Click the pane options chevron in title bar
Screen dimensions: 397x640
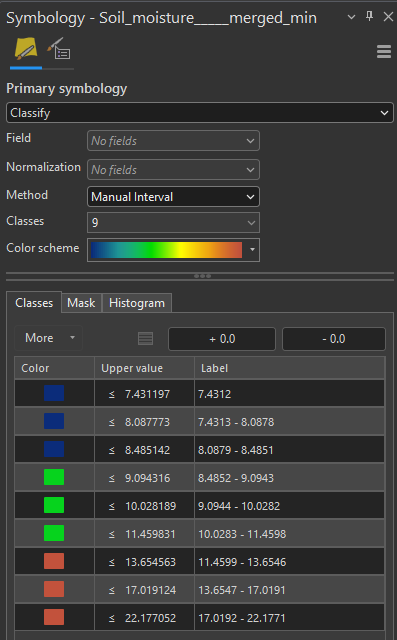(351, 17)
